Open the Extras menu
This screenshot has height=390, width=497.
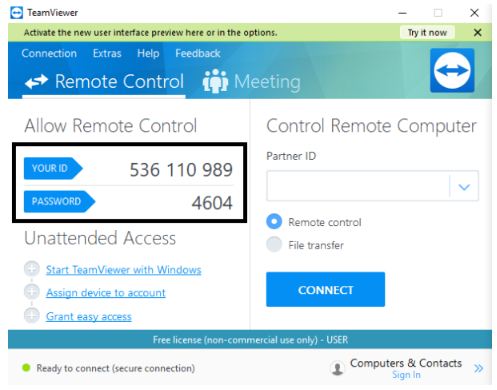click(x=107, y=53)
